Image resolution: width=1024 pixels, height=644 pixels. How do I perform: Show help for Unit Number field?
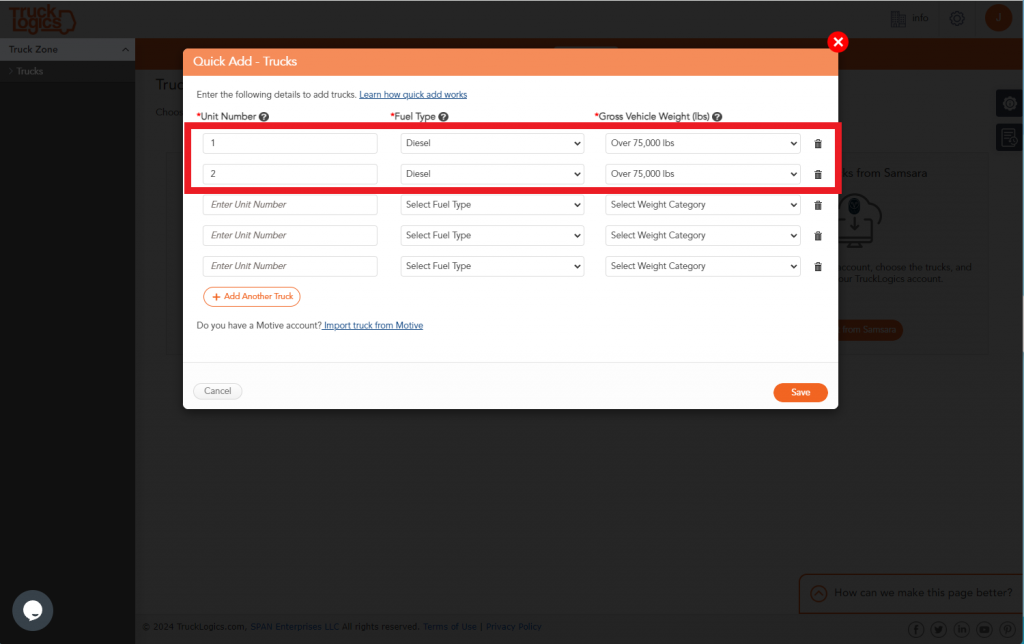pyautogui.click(x=264, y=117)
